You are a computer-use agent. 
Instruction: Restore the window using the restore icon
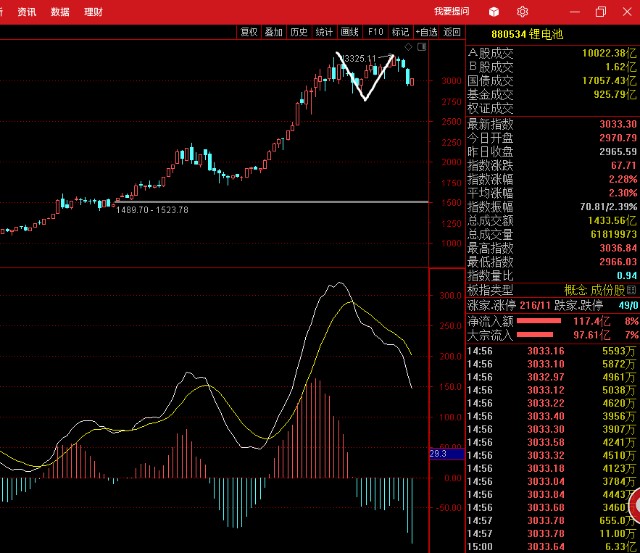coord(601,12)
